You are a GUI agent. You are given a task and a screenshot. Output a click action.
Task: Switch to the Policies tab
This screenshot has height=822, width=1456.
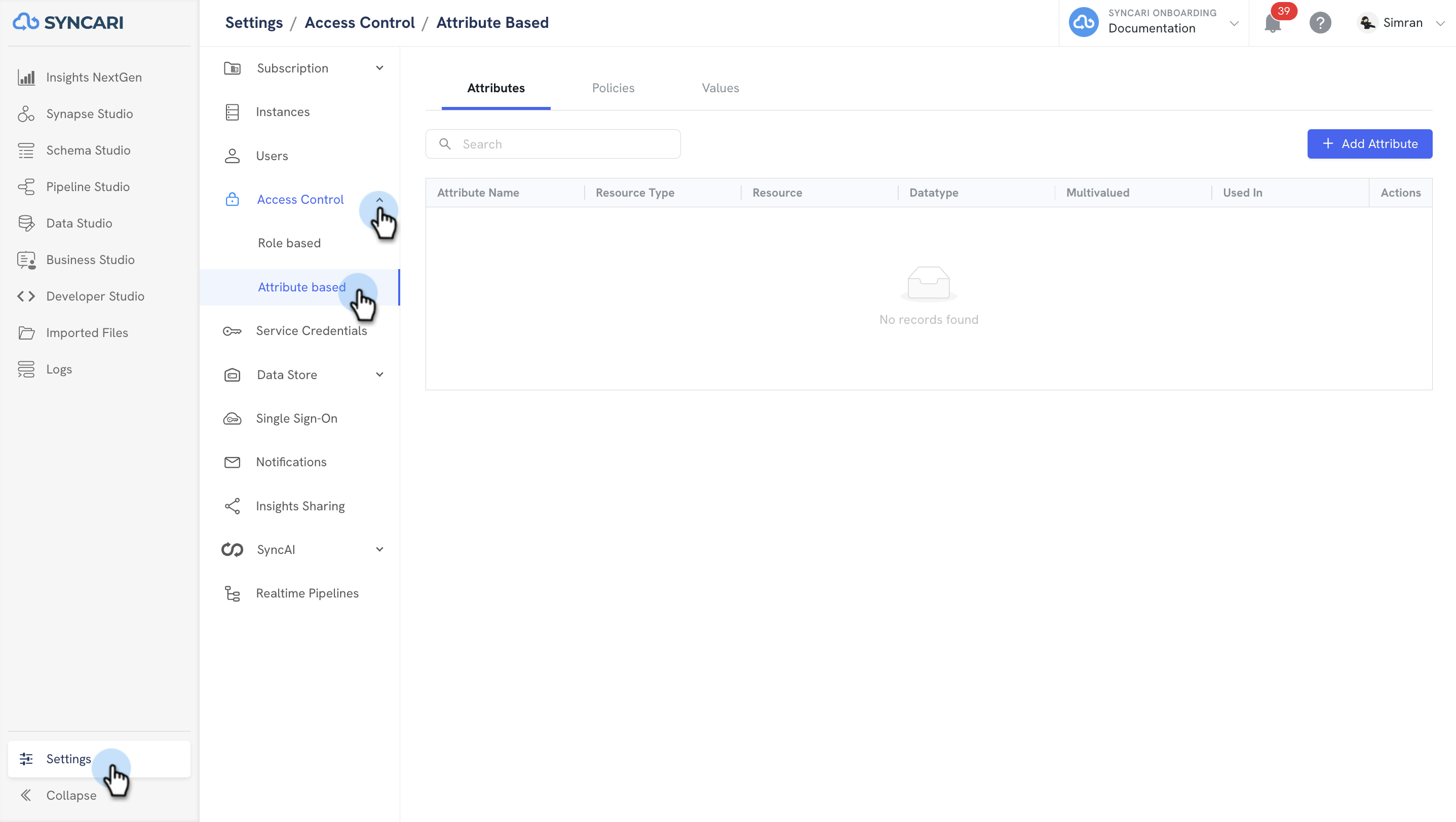[x=614, y=88]
